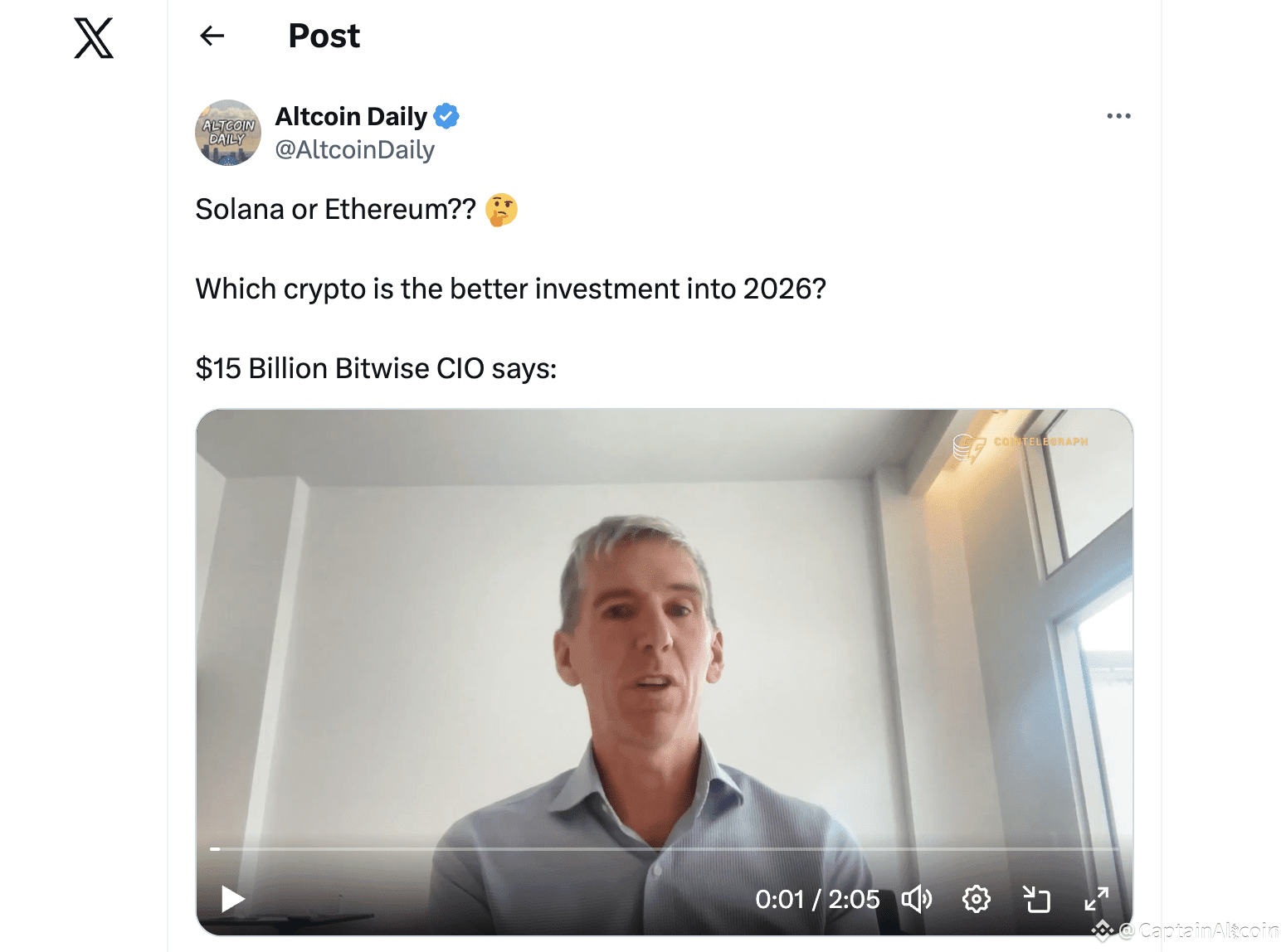Click the 'Post' page heading
Image resolution: width=1286 pixels, height=952 pixels.
pos(324,36)
